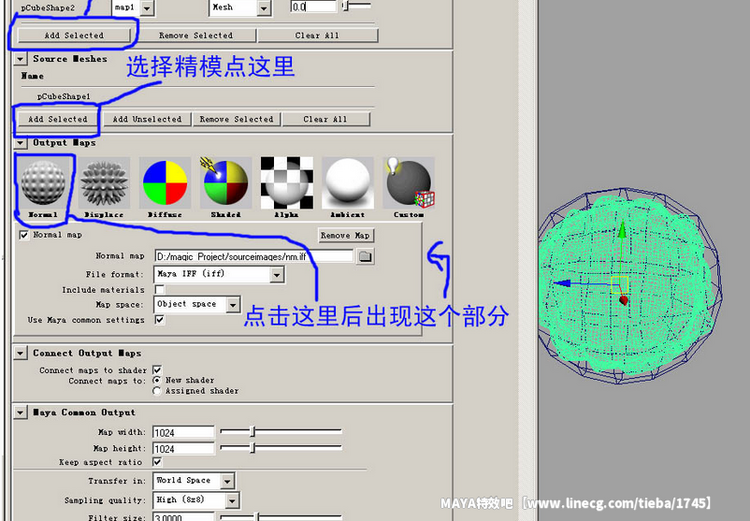The height and width of the screenshot is (521, 750).
Task: Click the Normal map file path field
Action: click(x=254, y=256)
